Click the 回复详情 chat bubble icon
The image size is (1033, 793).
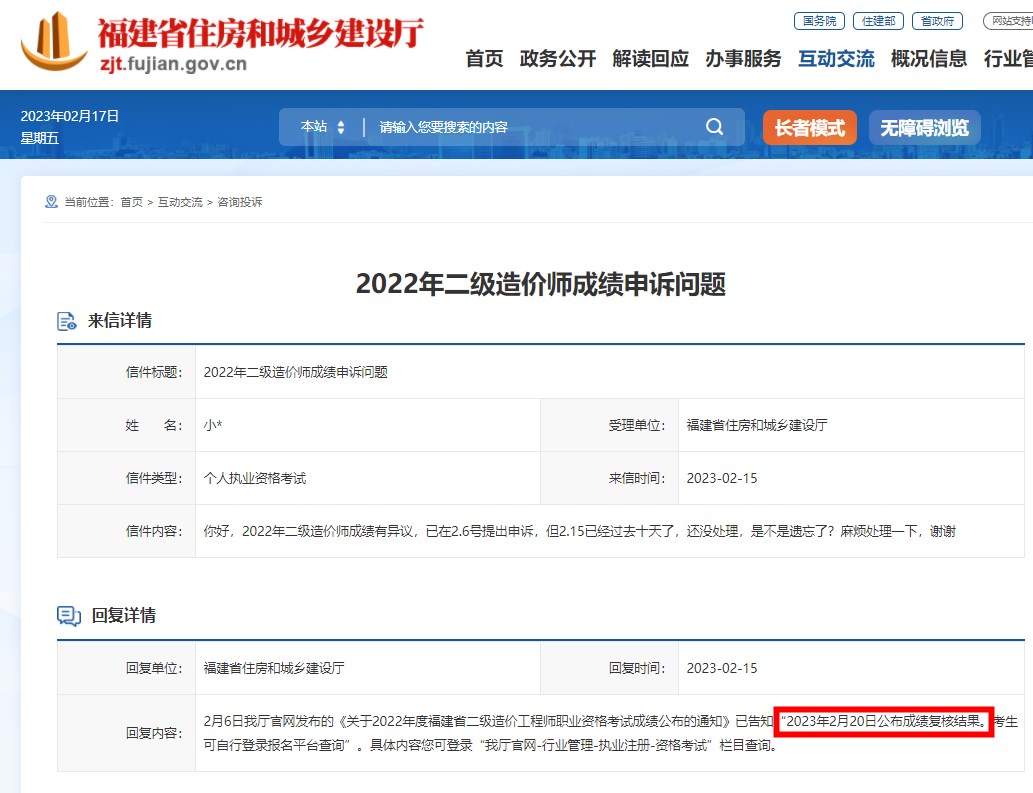[68, 616]
